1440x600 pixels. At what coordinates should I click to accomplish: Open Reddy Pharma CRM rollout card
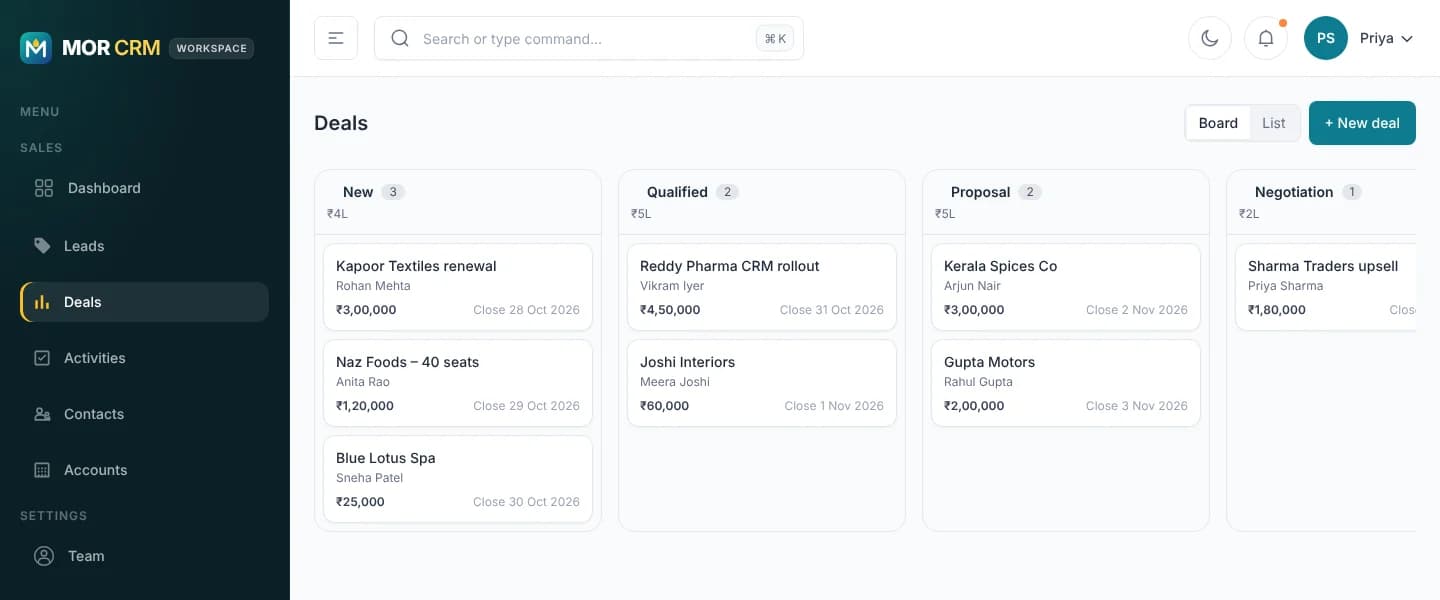[x=762, y=287]
